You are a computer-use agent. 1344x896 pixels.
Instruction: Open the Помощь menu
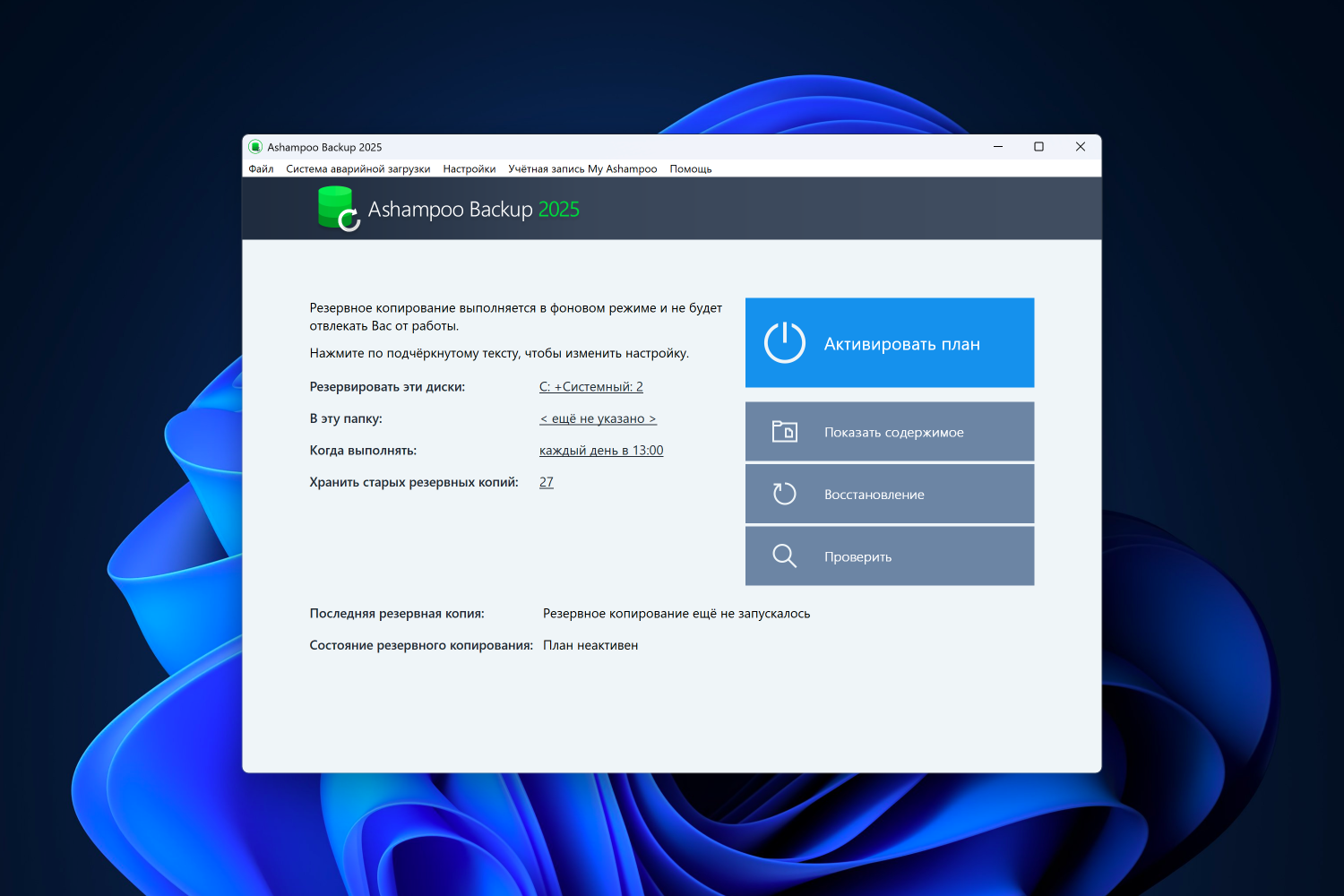691,168
